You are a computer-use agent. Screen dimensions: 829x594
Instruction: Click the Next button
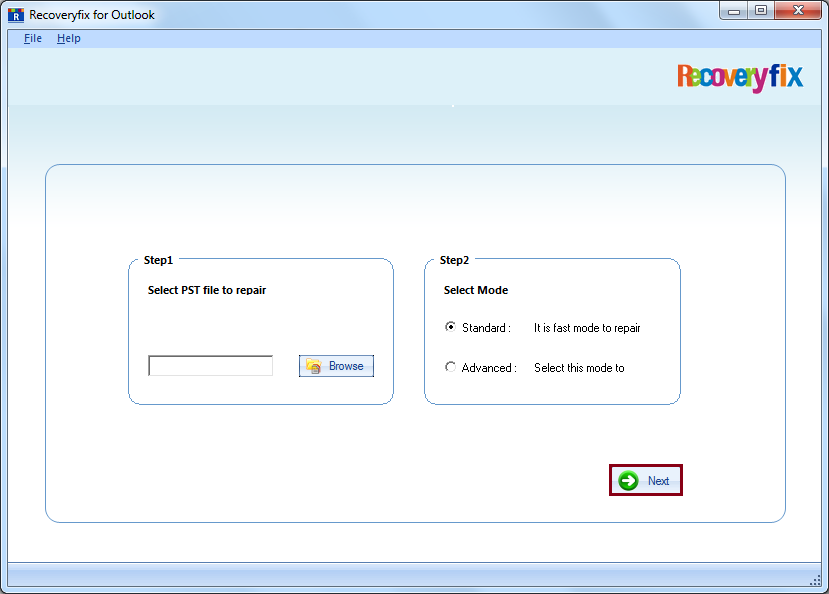point(646,480)
